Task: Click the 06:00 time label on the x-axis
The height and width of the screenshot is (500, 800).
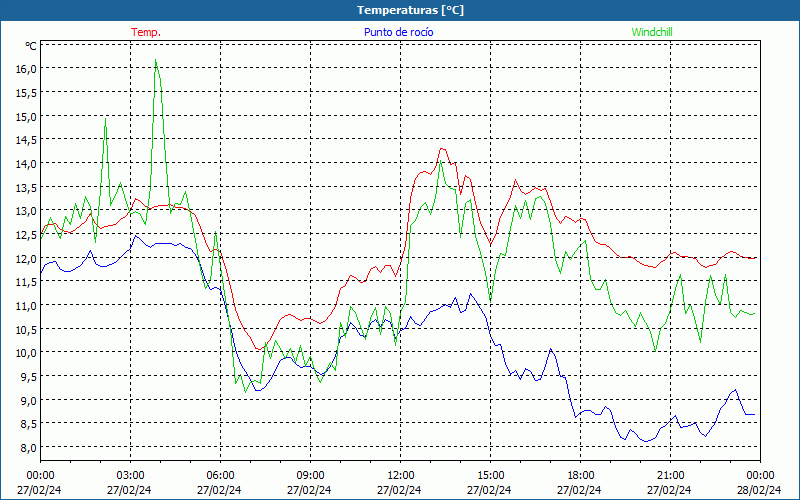Action: [220, 476]
